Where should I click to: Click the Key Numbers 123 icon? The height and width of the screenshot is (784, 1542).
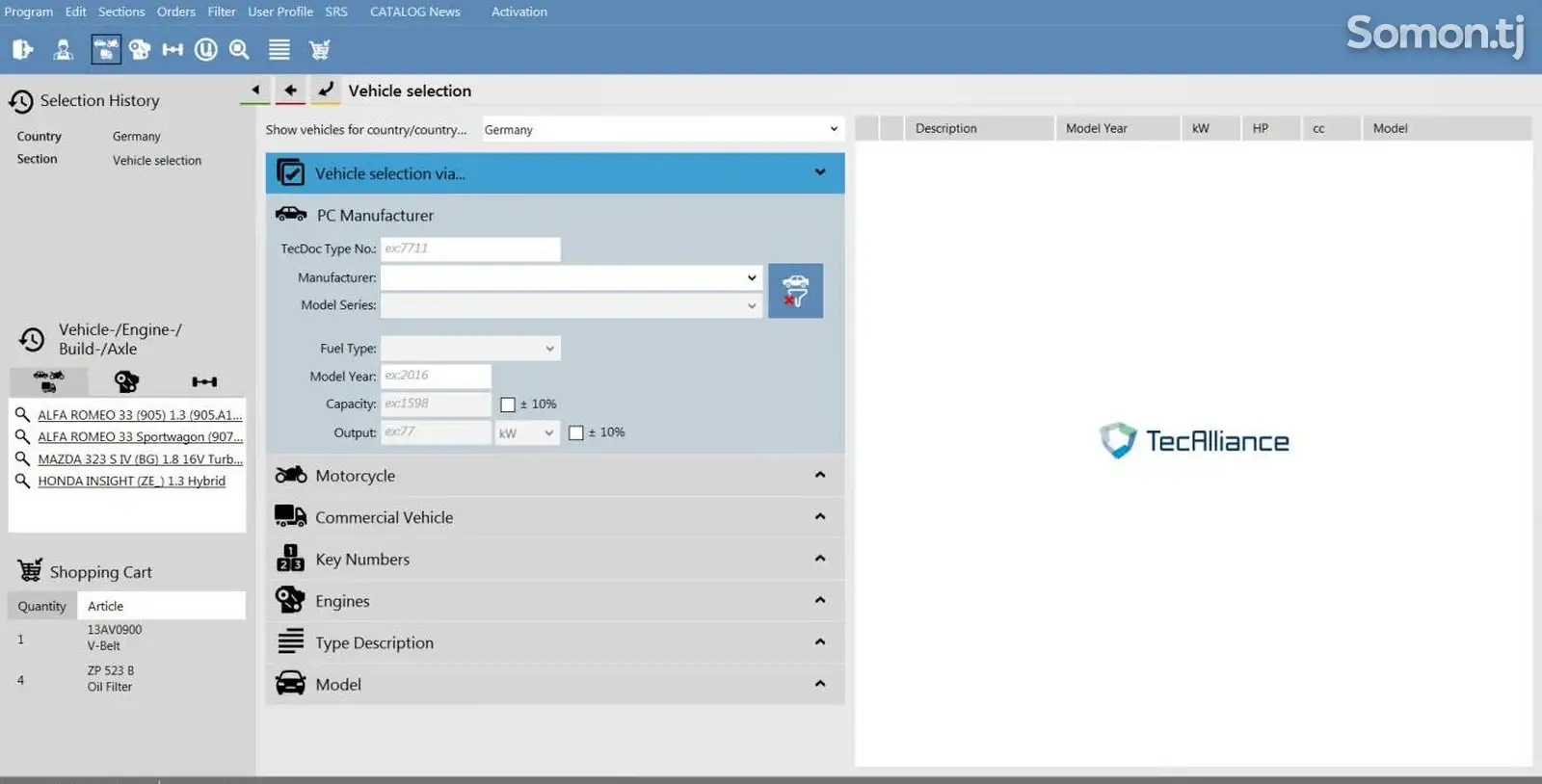[x=291, y=558]
